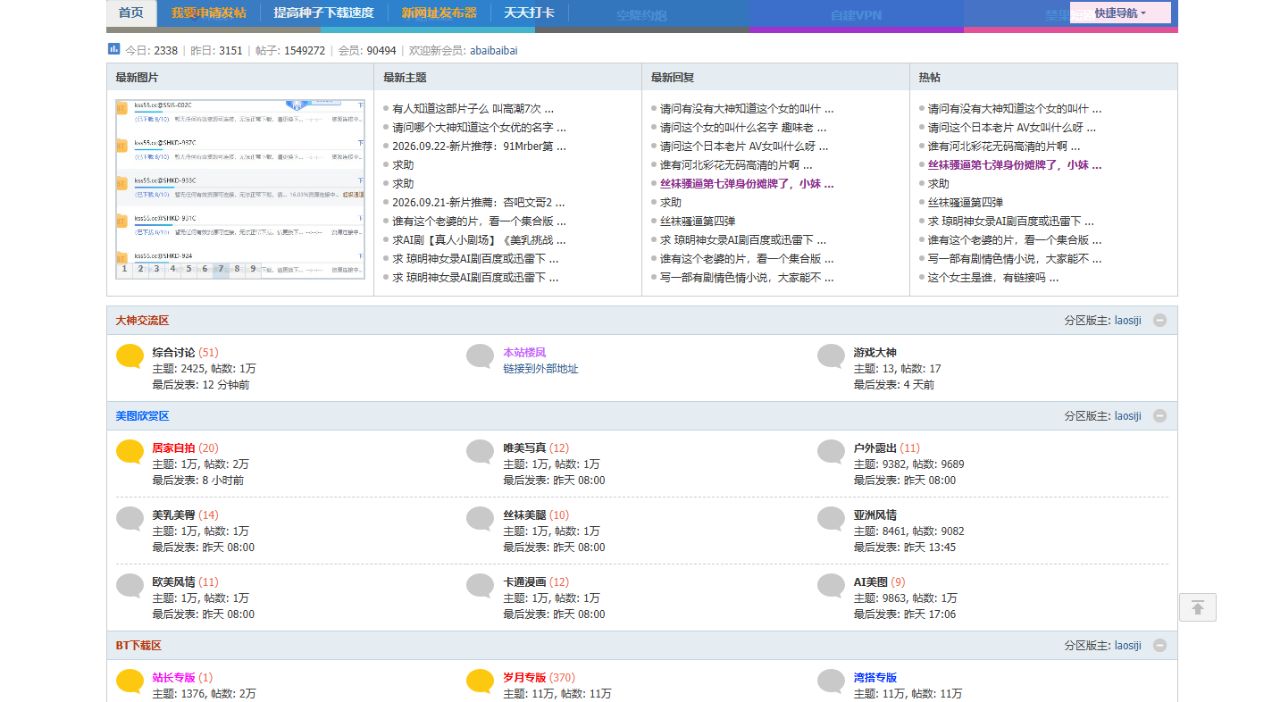Click 最后发表: 昨天 17:06 under AI美图
The height and width of the screenshot is (702, 1280).
tap(905, 615)
